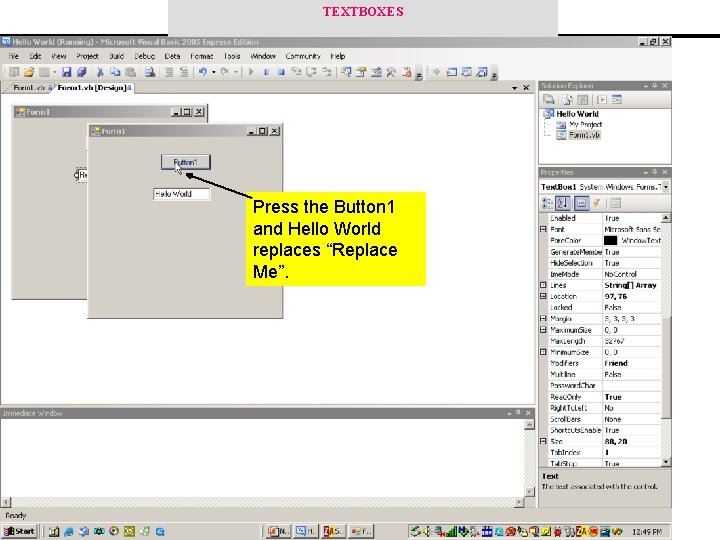
Task: Click the ForeColor black color swatch
Action: coord(610,240)
